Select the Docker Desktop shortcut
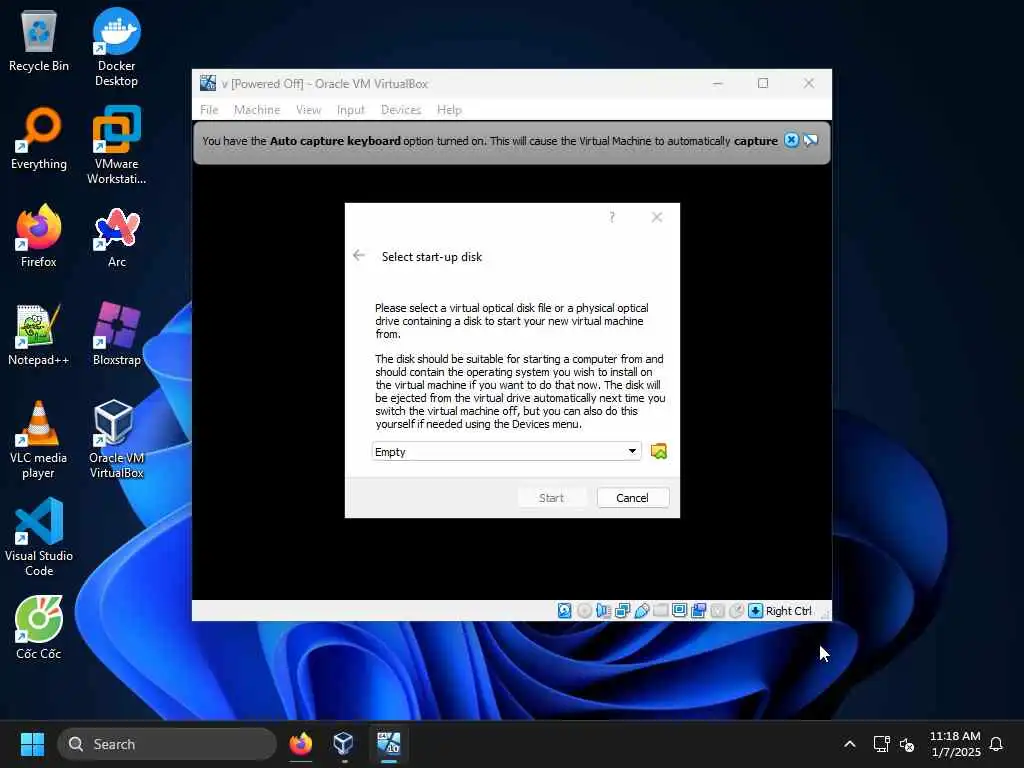 point(116,47)
